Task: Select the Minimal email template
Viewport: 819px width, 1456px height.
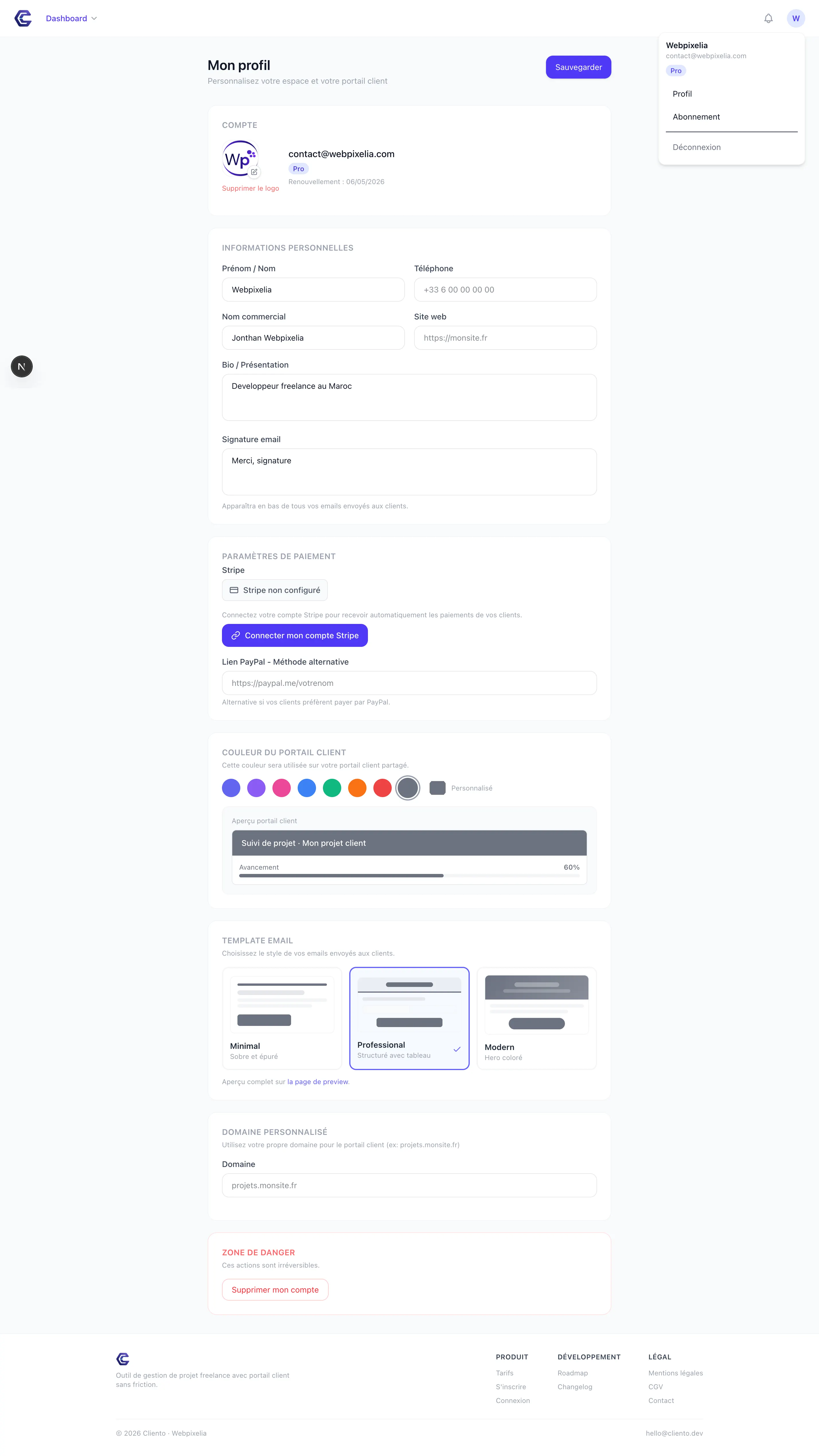Action: [282, 1018]
